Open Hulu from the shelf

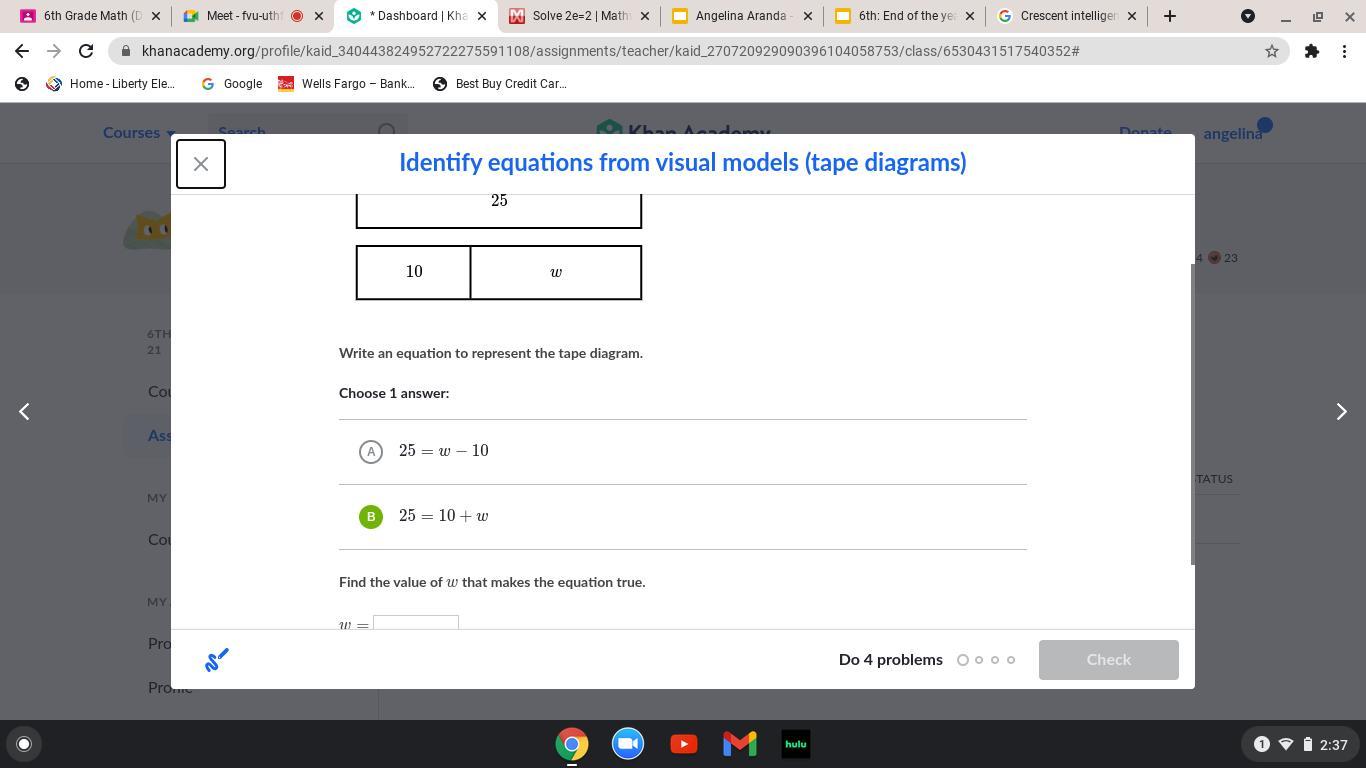click(796, 744)
